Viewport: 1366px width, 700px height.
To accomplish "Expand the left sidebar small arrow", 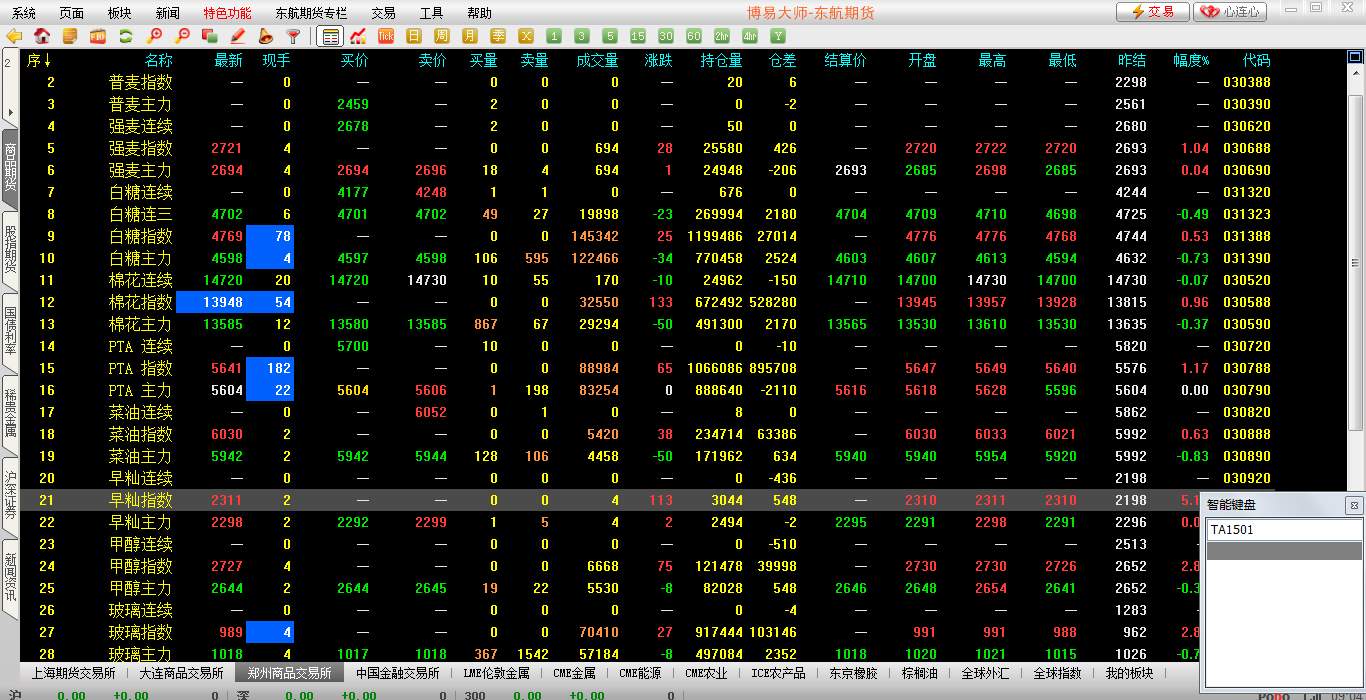I will [x=9, y=112].
